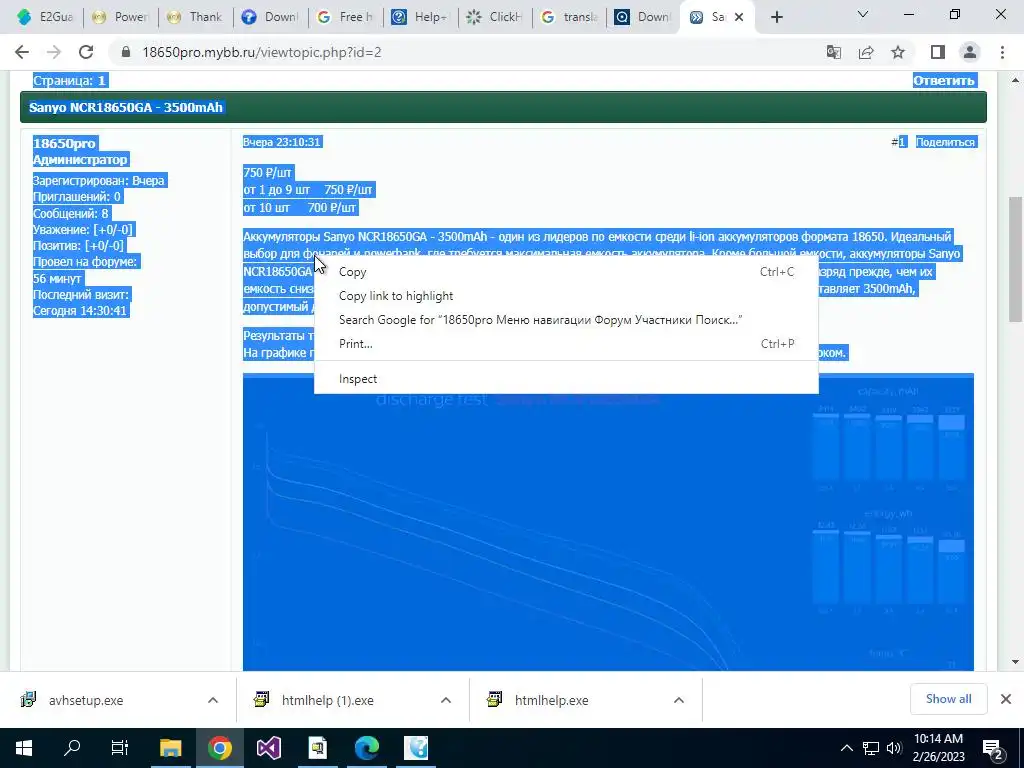
Task: Click the site lock icon
Action: point(127,52)
